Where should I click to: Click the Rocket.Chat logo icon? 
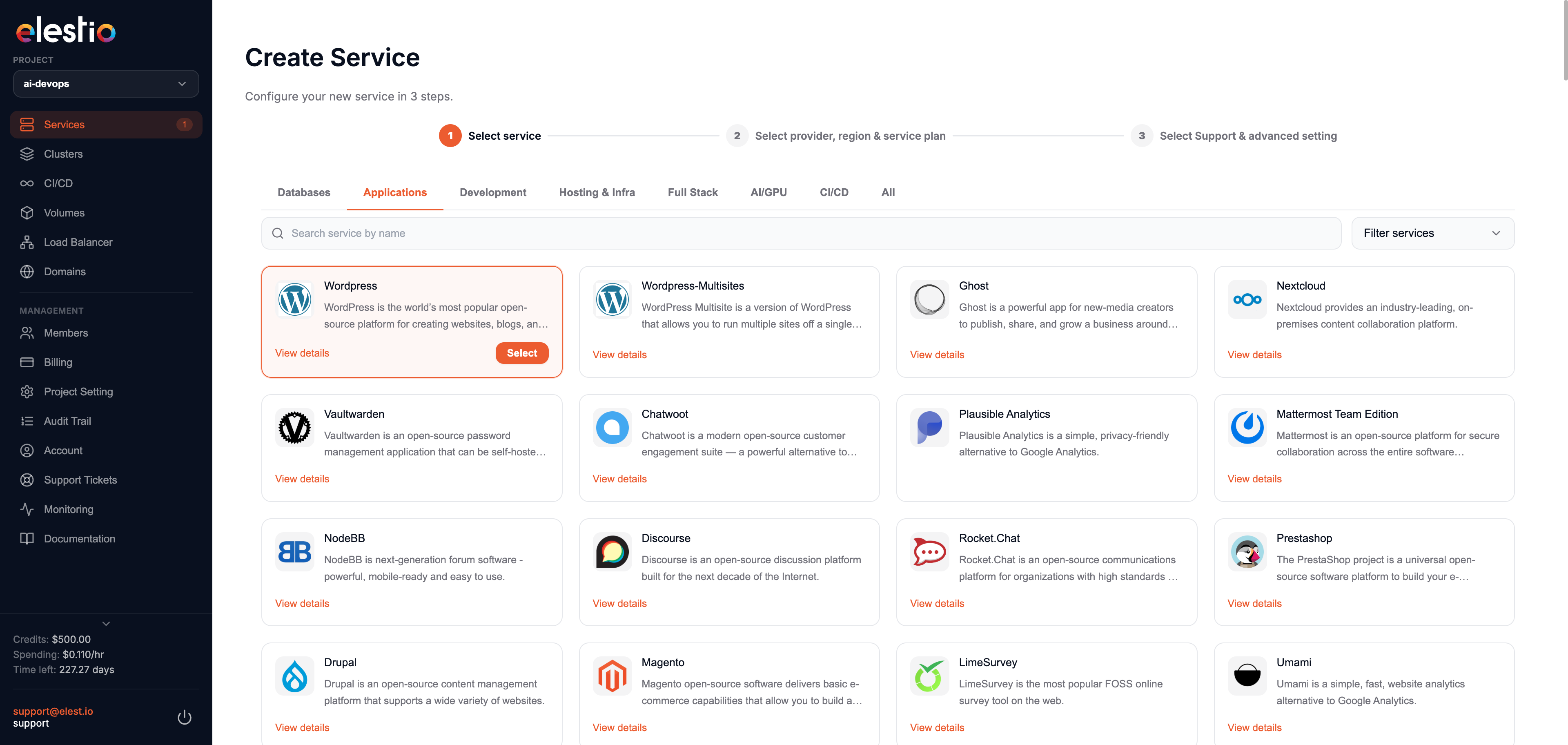coord(929,552)
